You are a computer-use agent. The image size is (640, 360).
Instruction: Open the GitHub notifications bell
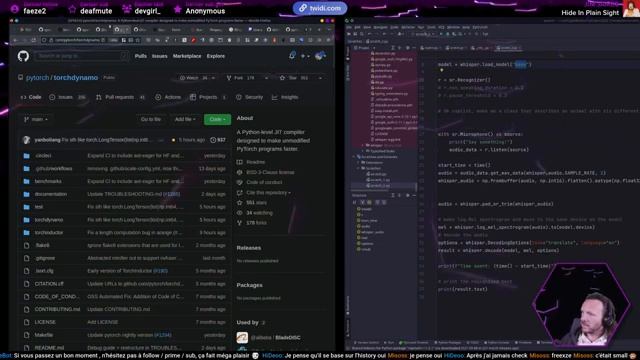[292, 56]
